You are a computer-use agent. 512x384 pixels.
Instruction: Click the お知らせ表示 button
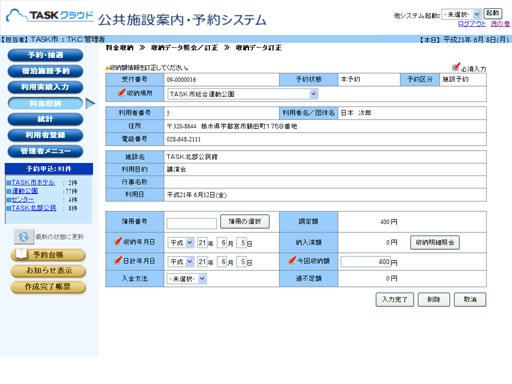48,271
